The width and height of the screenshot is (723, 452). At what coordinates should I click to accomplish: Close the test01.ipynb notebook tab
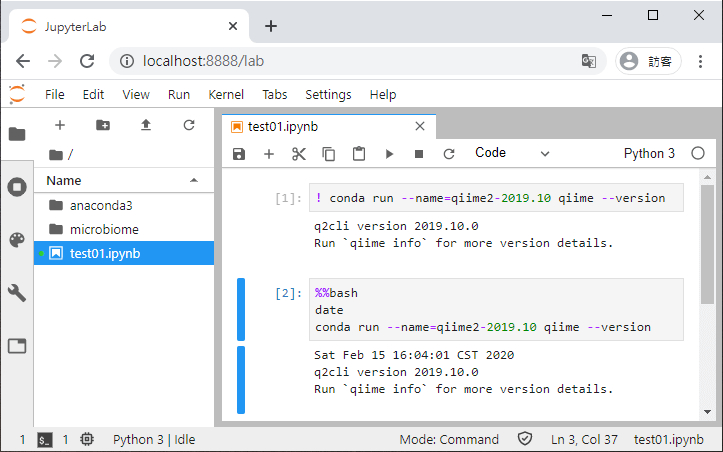pos(420,126)
